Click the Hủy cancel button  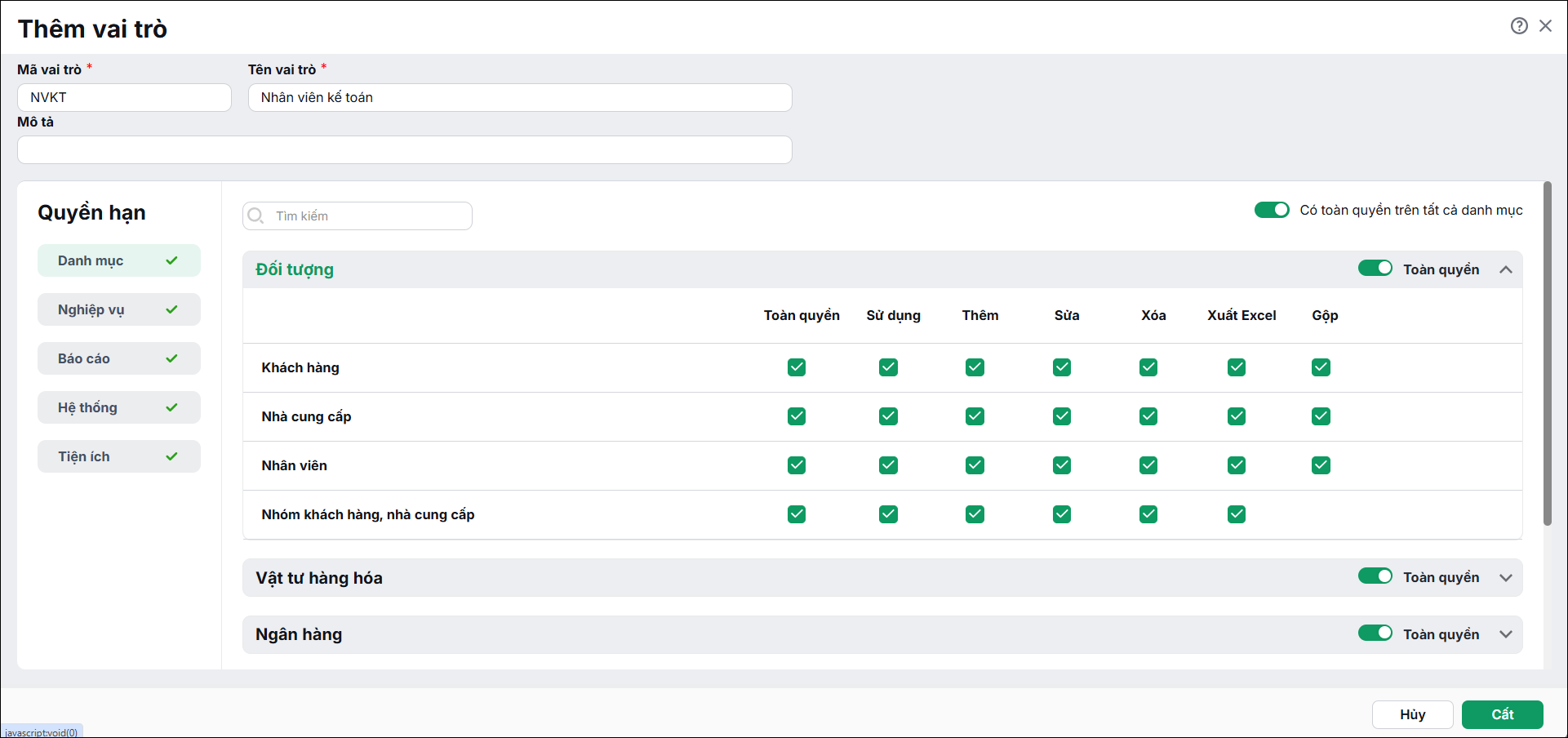[1413, 714]
